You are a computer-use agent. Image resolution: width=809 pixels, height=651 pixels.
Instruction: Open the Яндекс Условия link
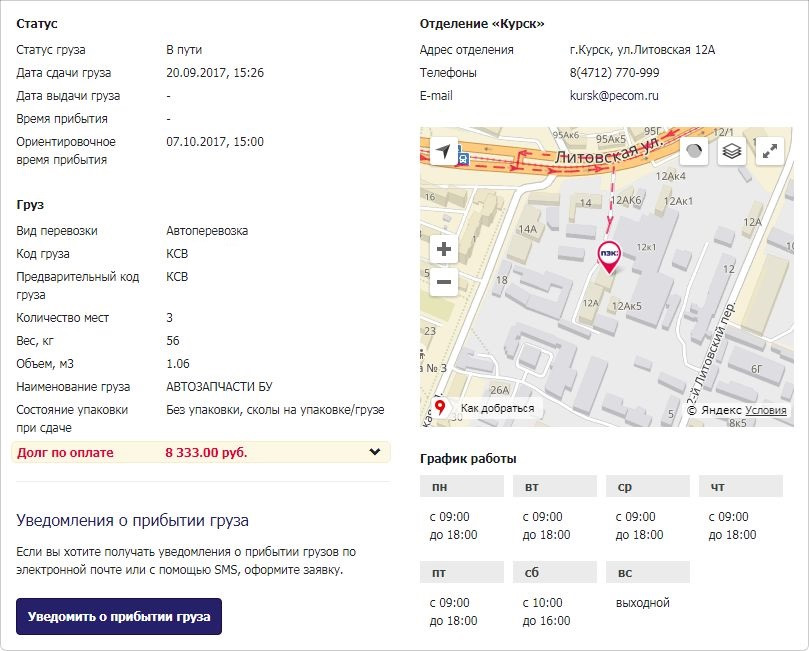coord(766,410)
